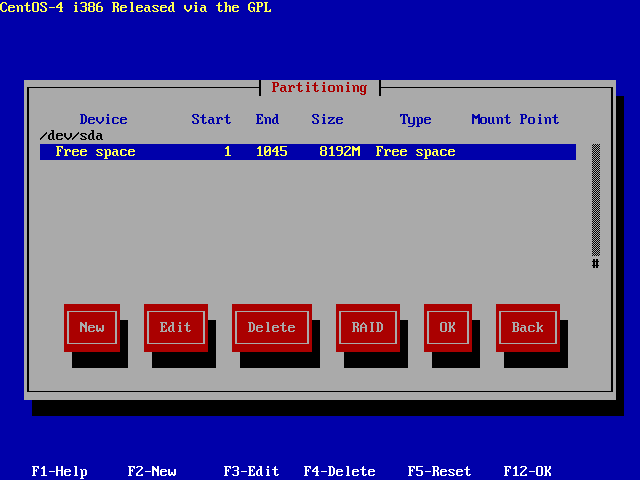Open the RAID button
Viewport: 640px width, 480px height.
click(x=368, y=327)
